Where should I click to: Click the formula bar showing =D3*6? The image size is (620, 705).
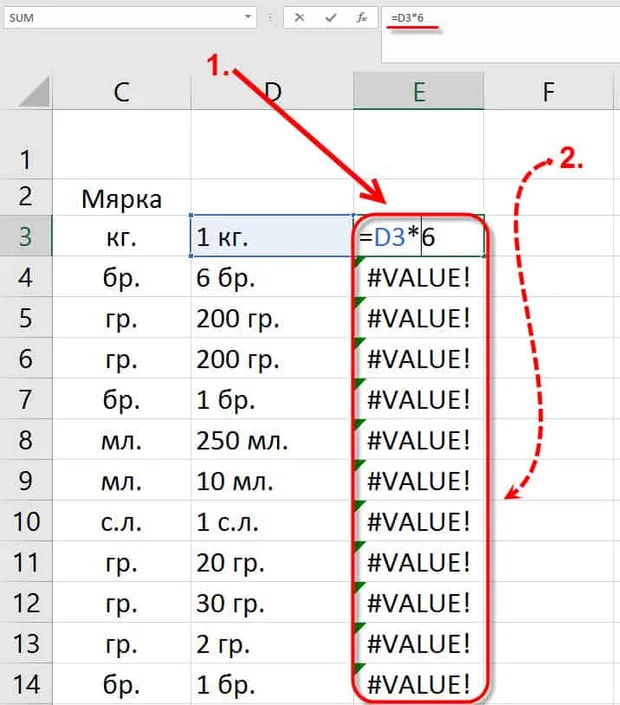(x=500, y=34)
